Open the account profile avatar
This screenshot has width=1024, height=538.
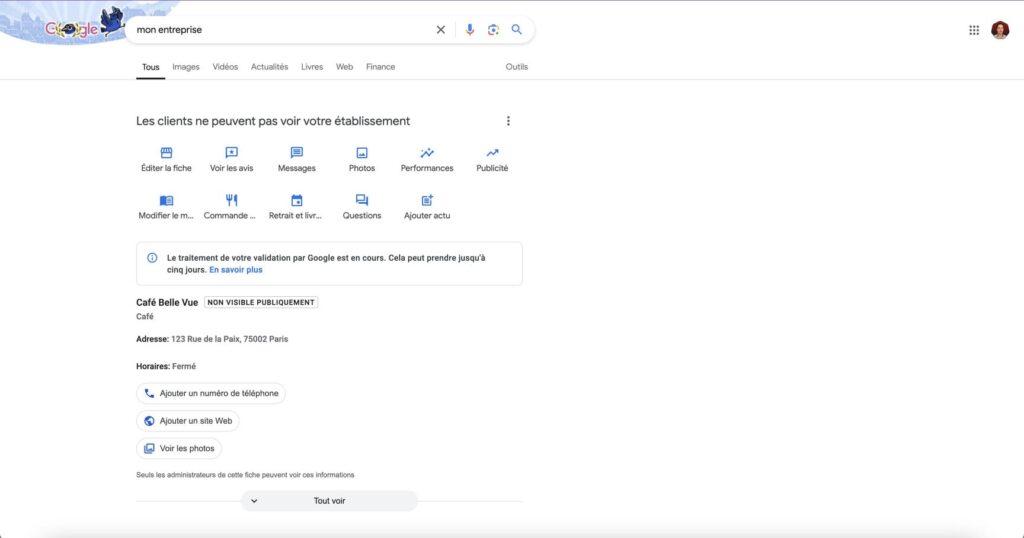click(x=1000, y=30)
